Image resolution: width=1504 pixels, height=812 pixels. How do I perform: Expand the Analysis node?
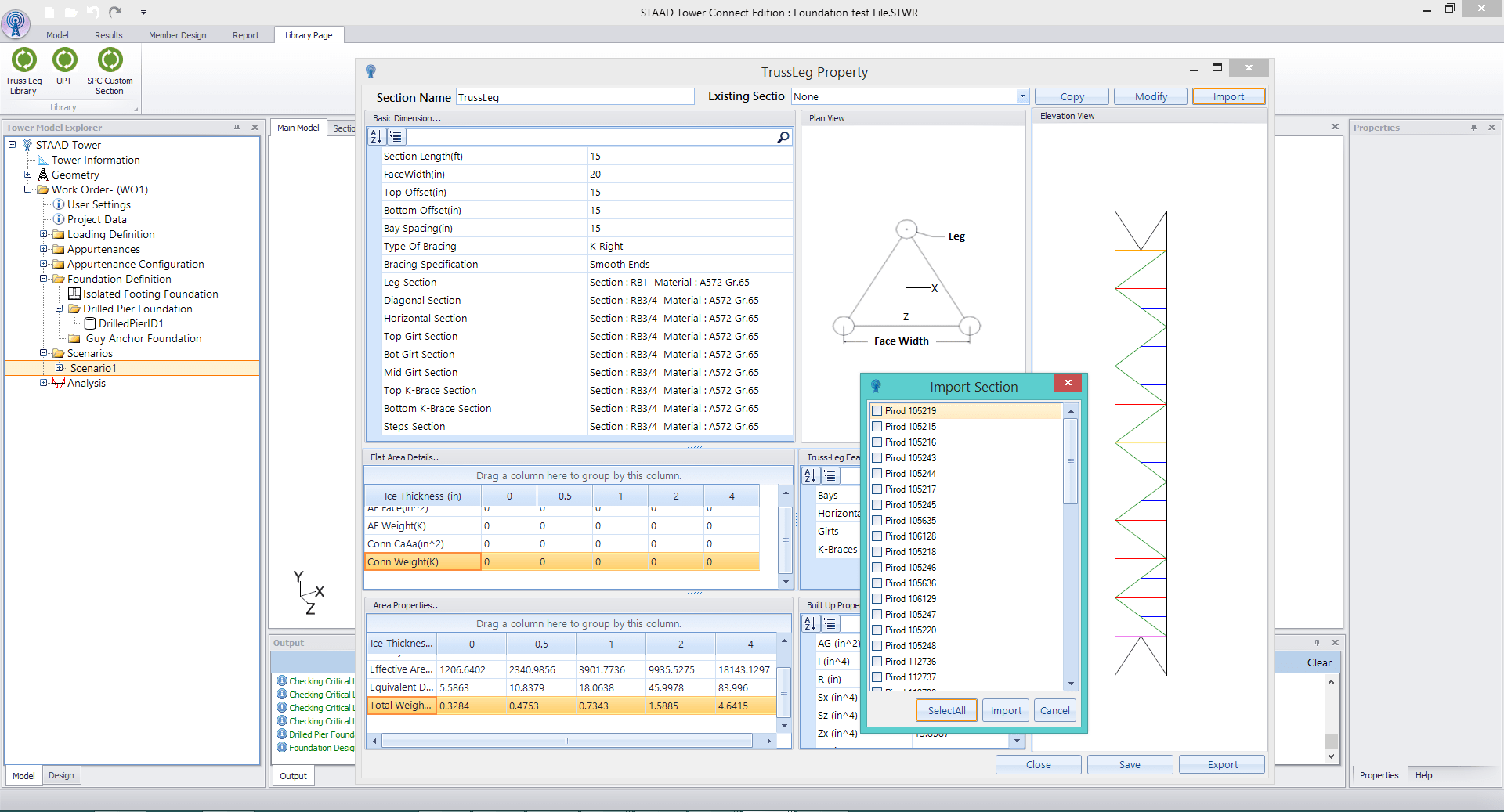44,383
